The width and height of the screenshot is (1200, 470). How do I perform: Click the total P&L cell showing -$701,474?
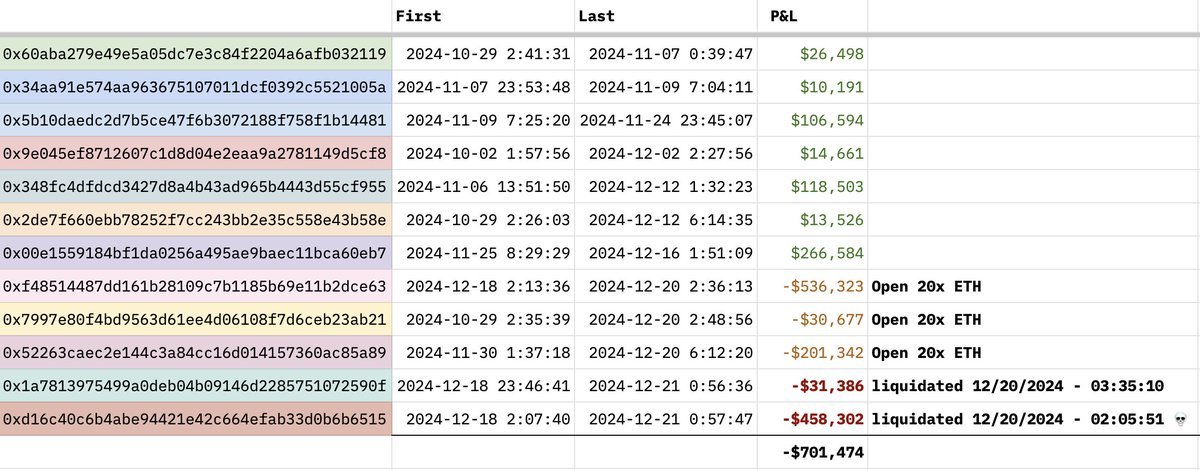point(822,453)
